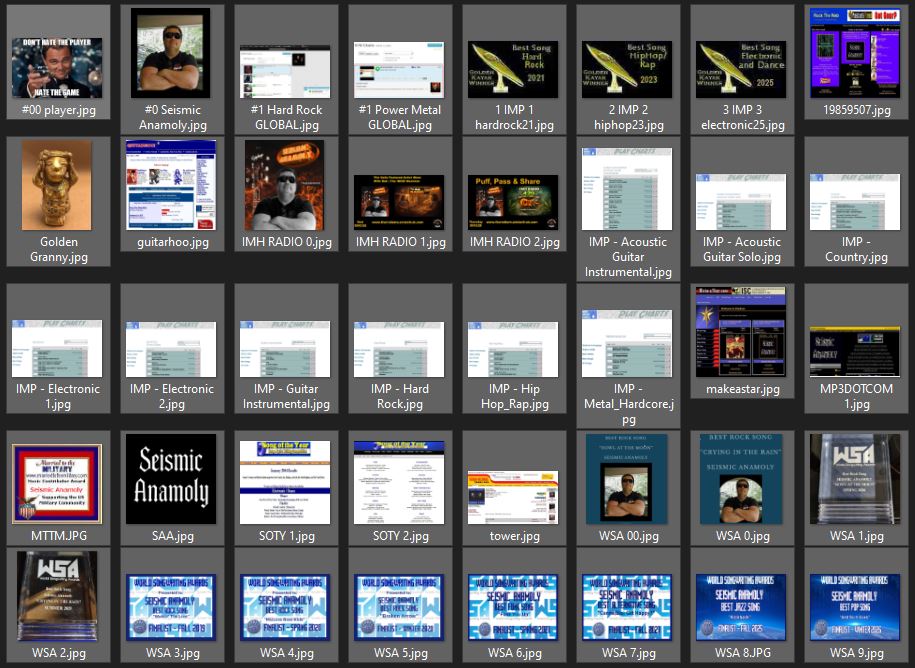Open #0 Seismic Anamoly.jpg thumbnail
915x668 pixels.
pyautogui.click(x=170, y=53)
